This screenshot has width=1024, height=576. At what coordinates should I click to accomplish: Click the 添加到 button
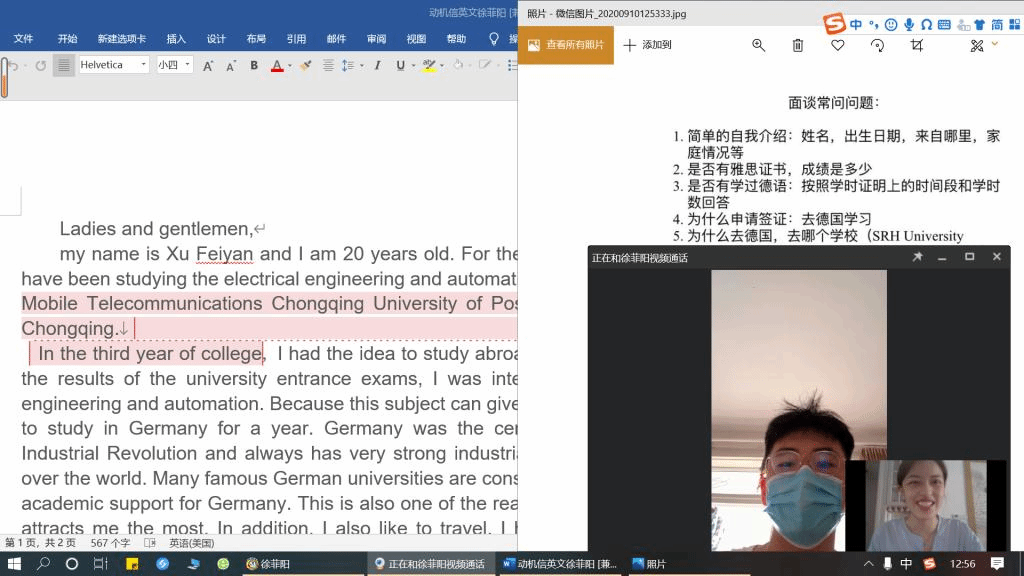647,45
